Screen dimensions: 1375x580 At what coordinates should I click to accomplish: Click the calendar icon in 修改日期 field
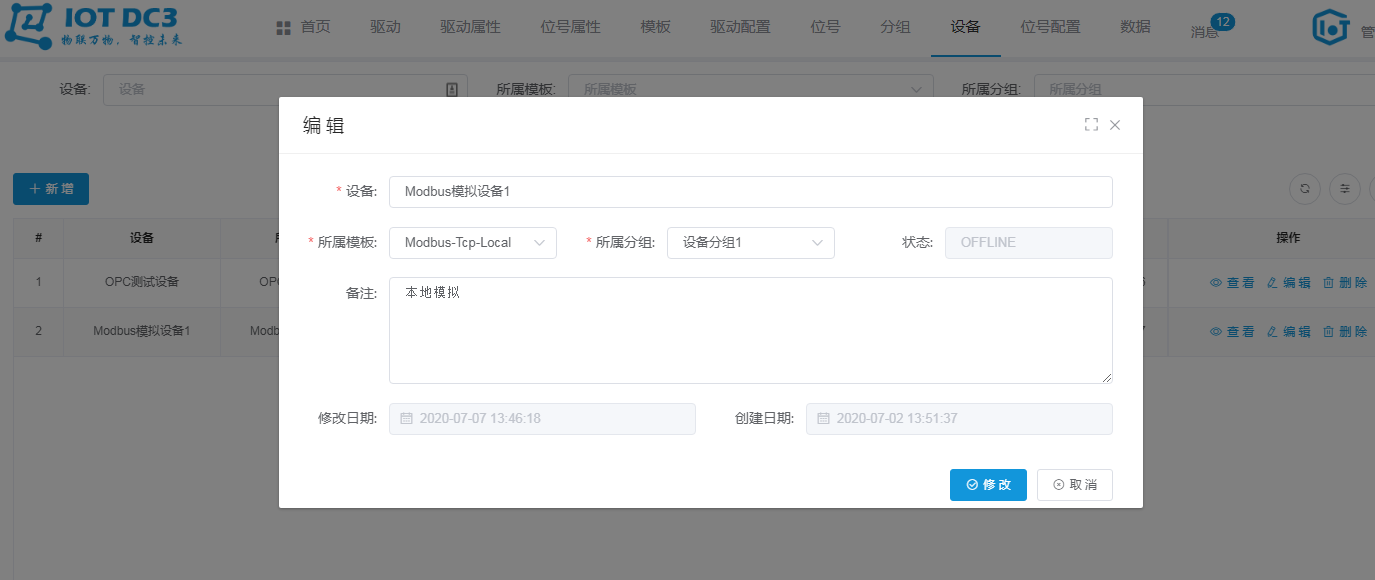pyautogui.click(x=407, y=418)
